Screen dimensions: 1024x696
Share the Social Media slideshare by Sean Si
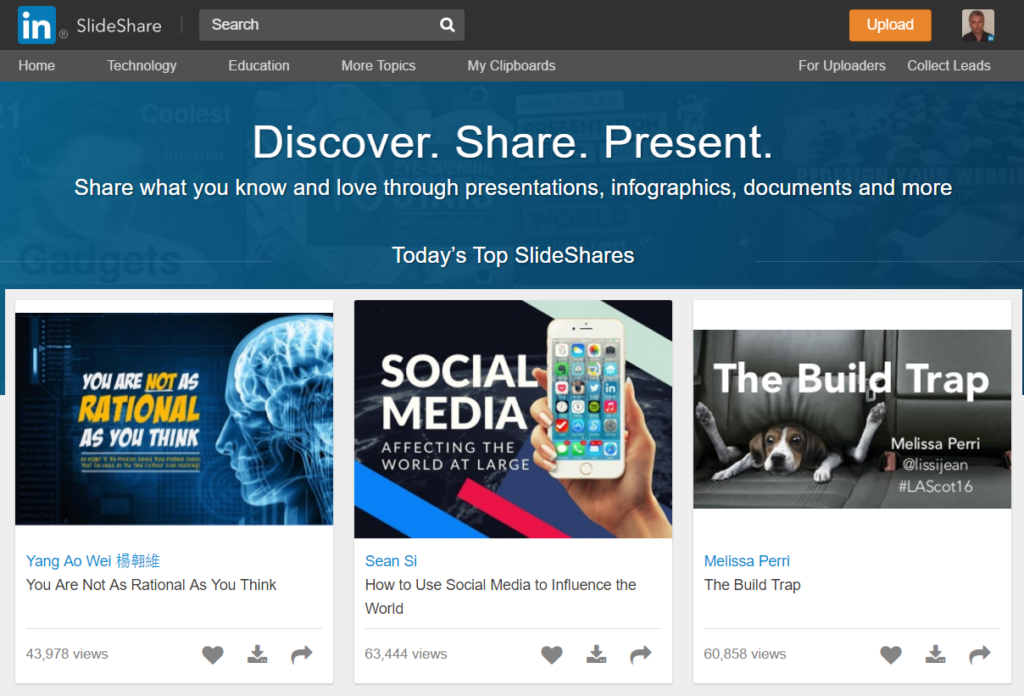(641, 654)
